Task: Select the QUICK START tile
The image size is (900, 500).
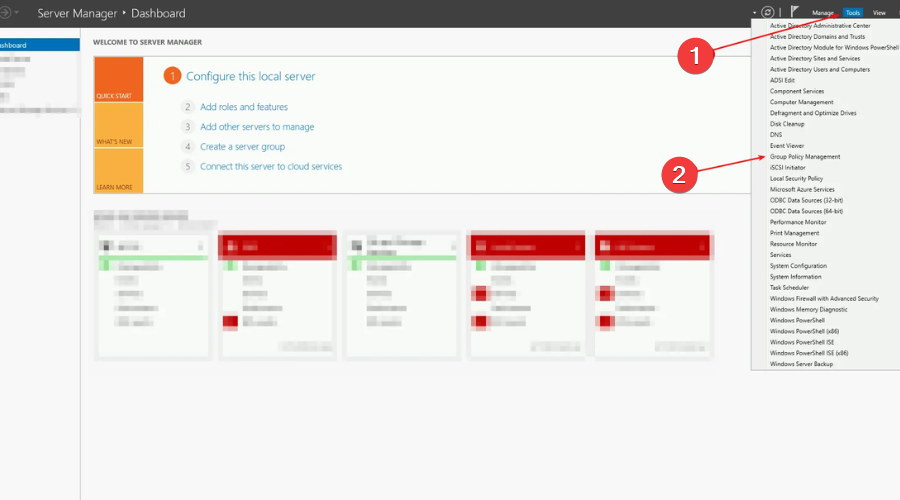Action: 119,79
